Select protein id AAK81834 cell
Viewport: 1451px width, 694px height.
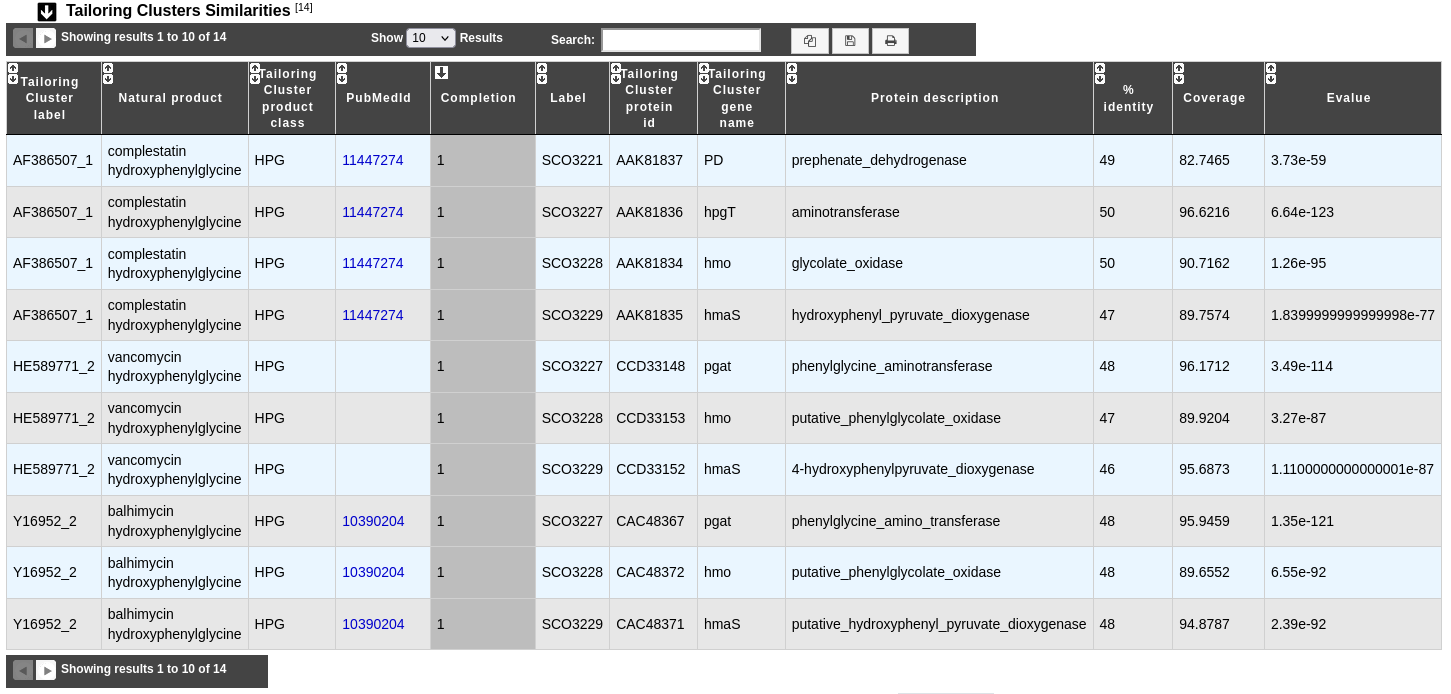click(x=653, y=263)
